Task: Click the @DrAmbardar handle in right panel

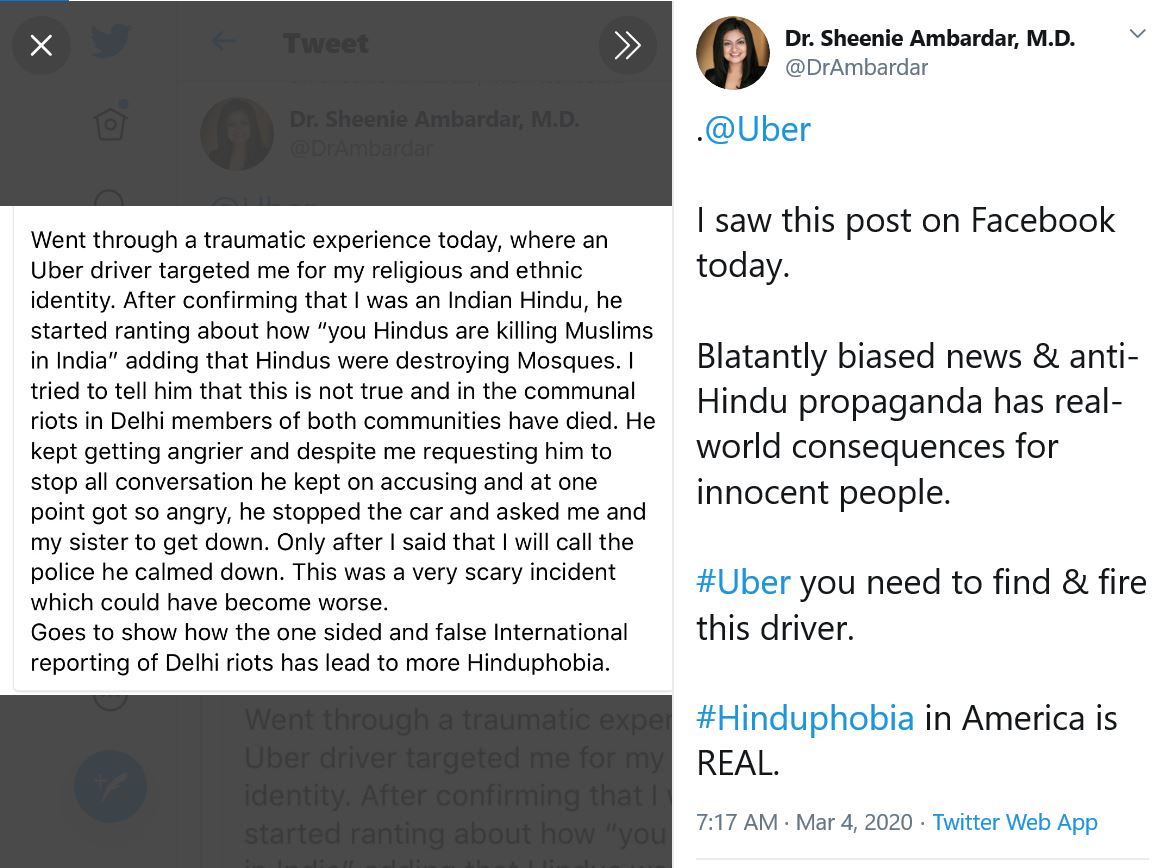Action: coord(856,67)
